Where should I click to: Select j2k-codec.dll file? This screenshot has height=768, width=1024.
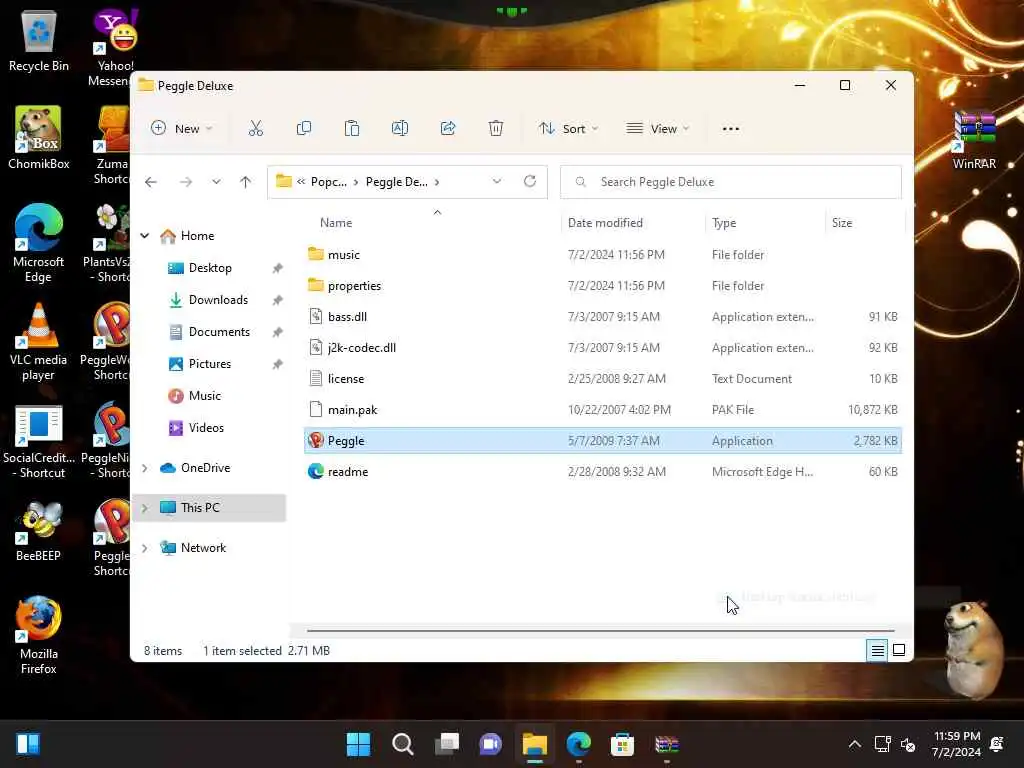(x=603, y=347)
